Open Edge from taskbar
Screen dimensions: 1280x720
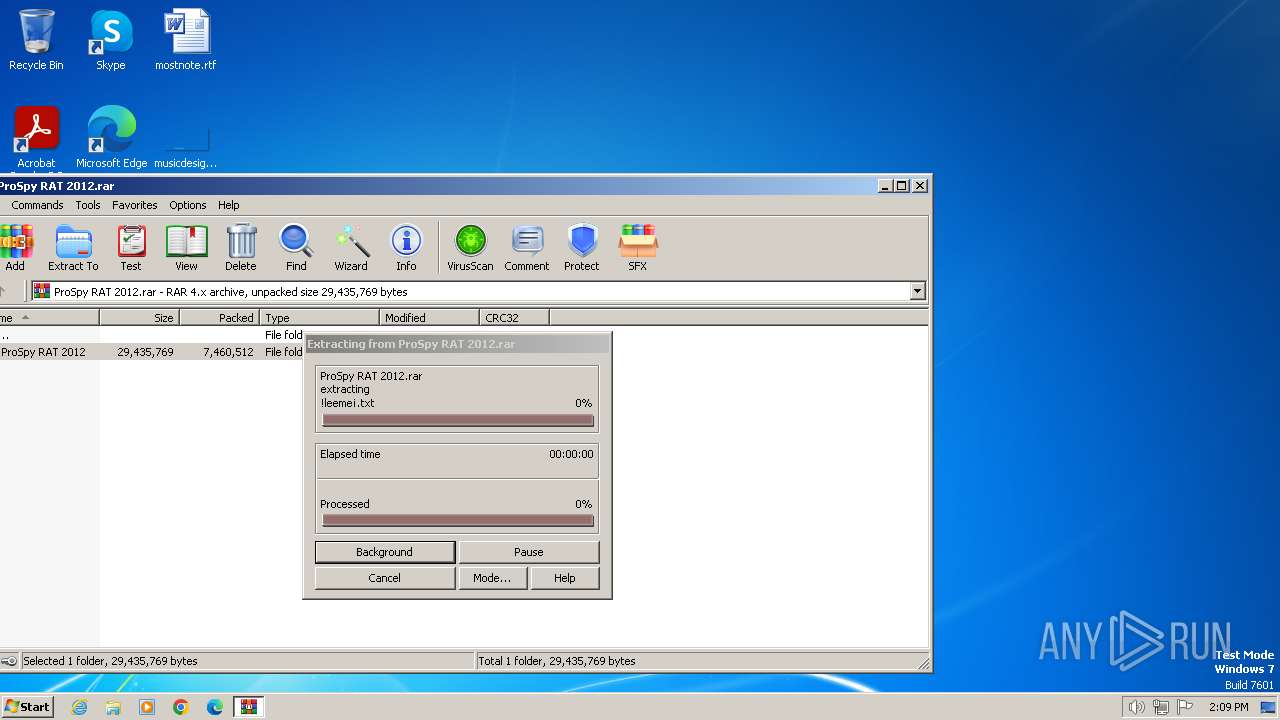tap(215, 707)
